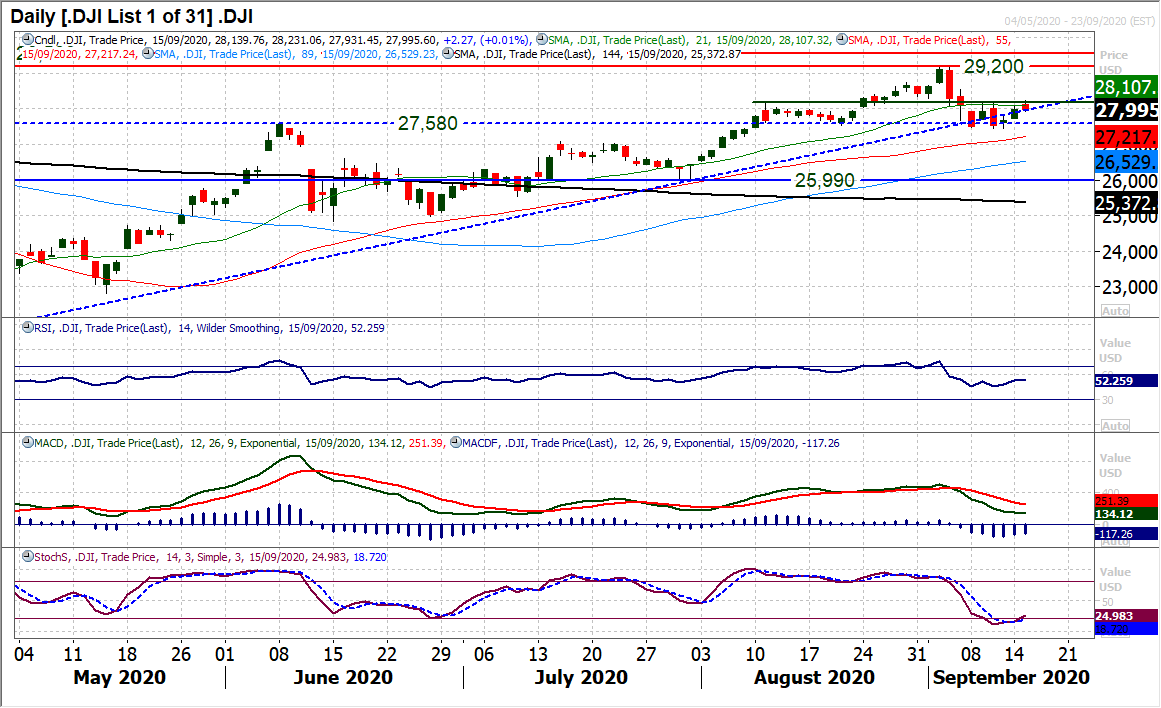Click the 25,990 horizontal level label
Viewport: 1161px width, 708px height.
(825, 180)
